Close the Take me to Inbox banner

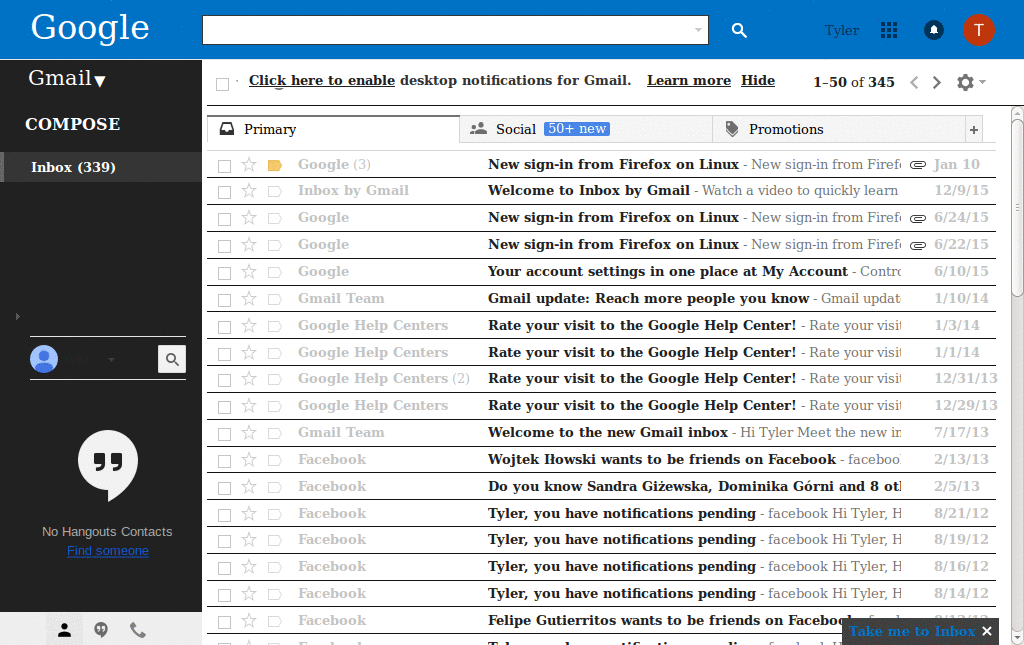tap(987, 631)
